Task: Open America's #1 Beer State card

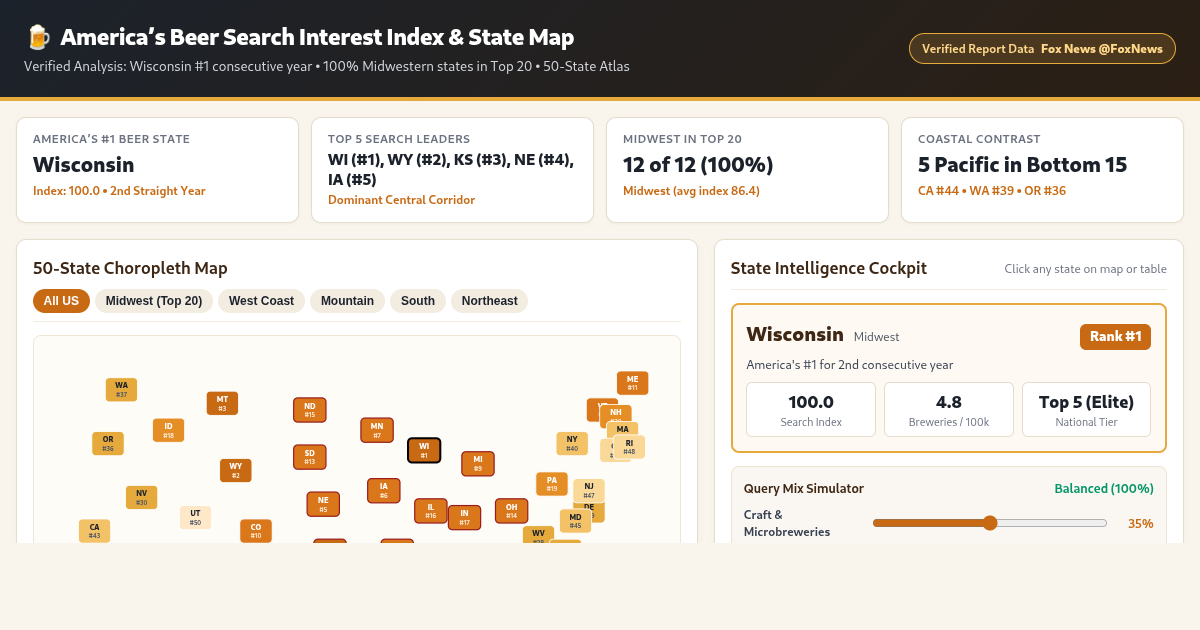Action: coord(158,170)
